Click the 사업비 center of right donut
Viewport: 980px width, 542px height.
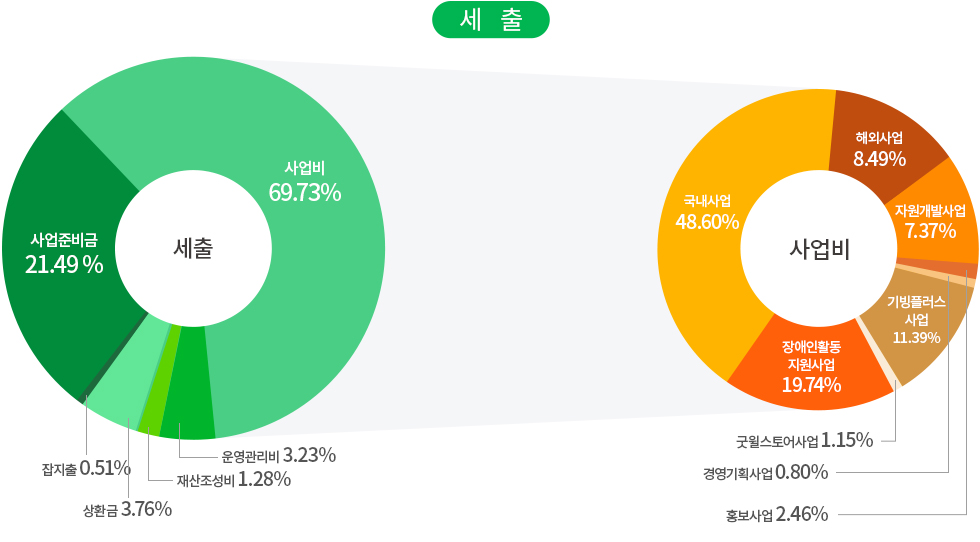coord(819,249)
